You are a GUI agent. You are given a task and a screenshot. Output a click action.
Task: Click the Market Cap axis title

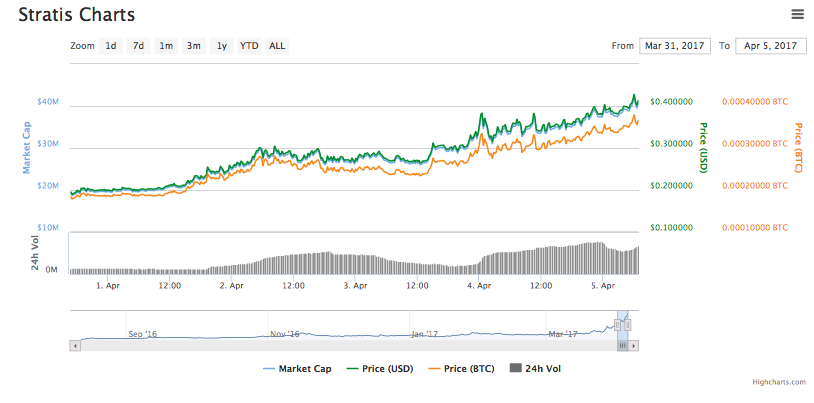26,147
